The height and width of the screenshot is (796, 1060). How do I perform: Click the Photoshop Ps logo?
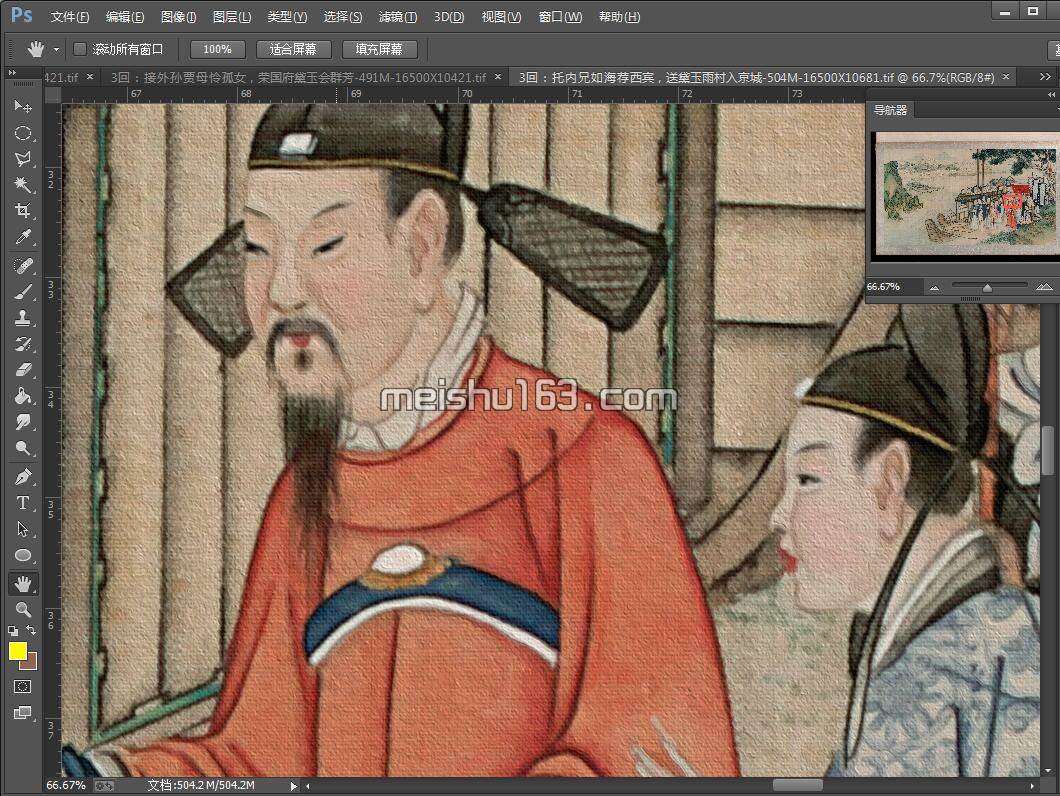pos(22,16)
